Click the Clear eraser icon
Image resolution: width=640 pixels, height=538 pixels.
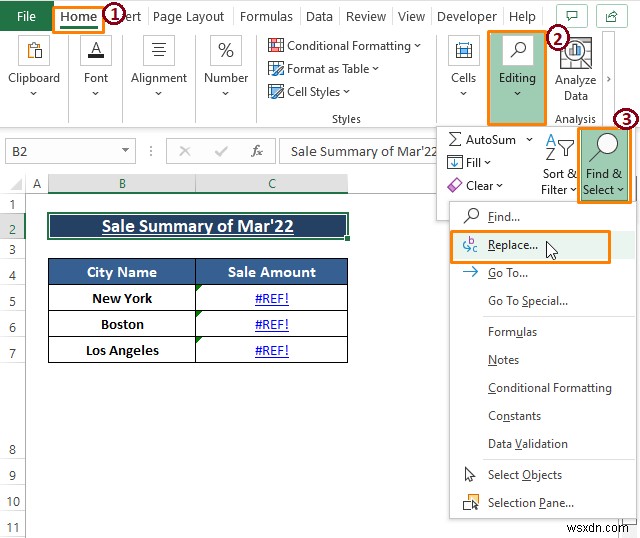point(455,185)
